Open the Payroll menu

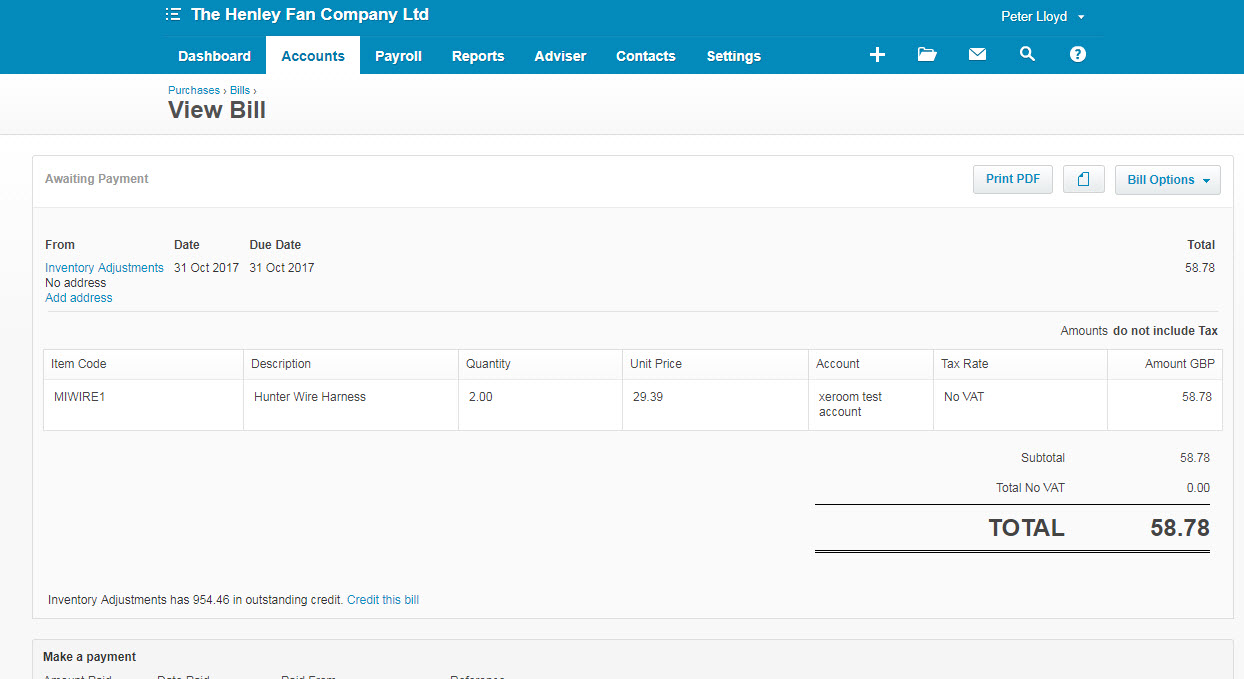click(398, 56)
